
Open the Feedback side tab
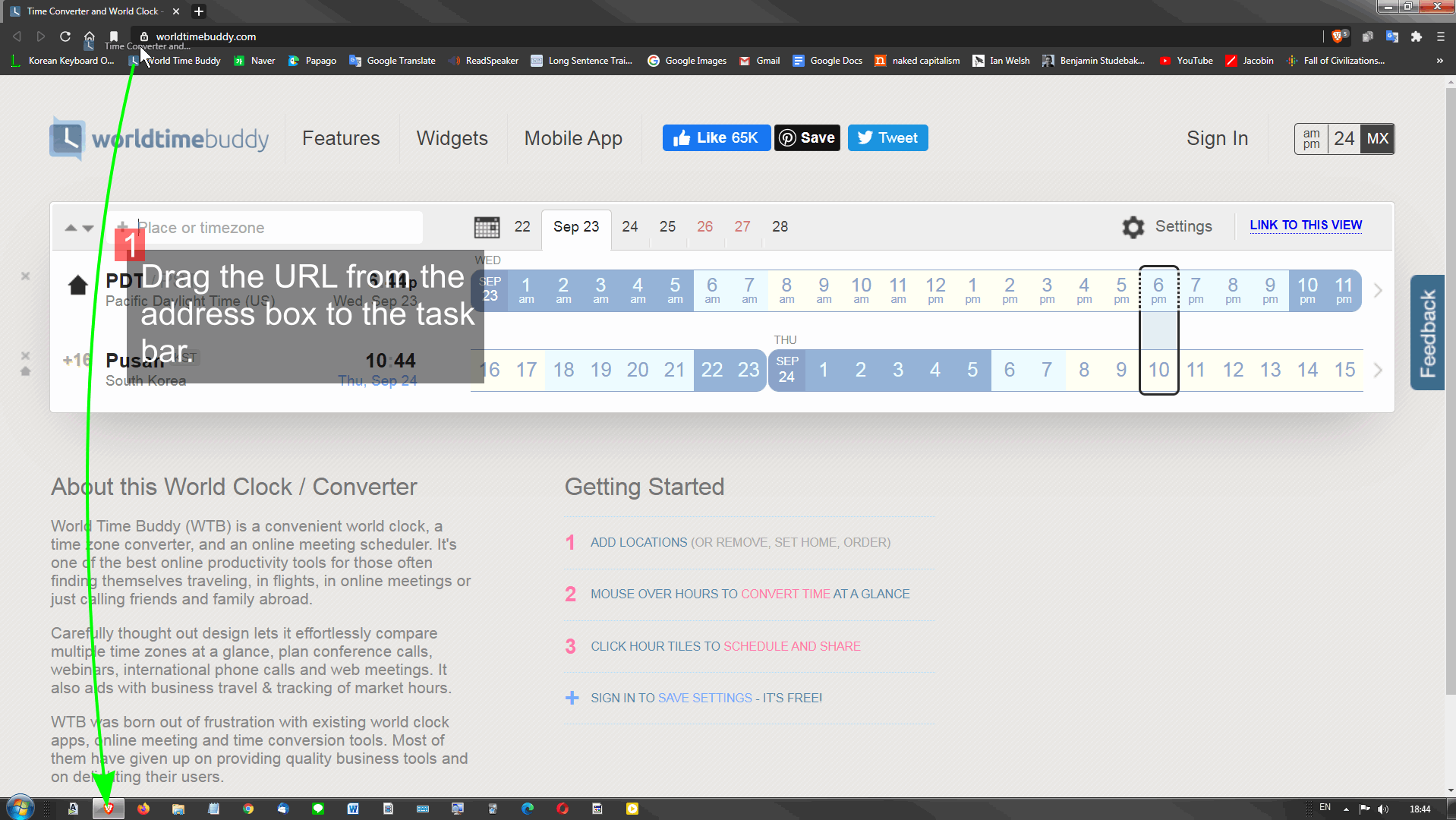[1427, 333]
